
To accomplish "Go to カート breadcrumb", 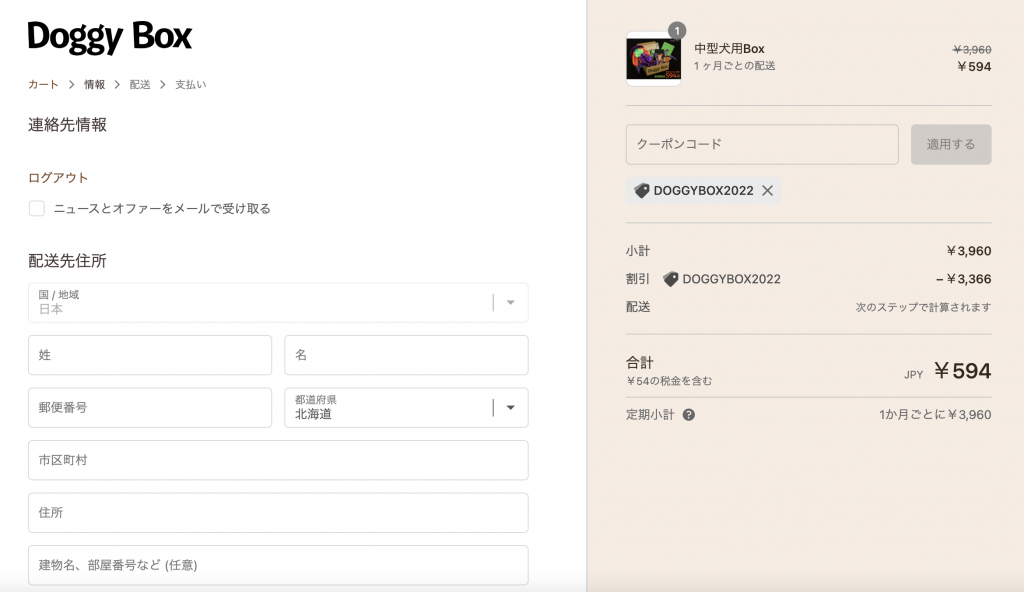I will (43, 85).
